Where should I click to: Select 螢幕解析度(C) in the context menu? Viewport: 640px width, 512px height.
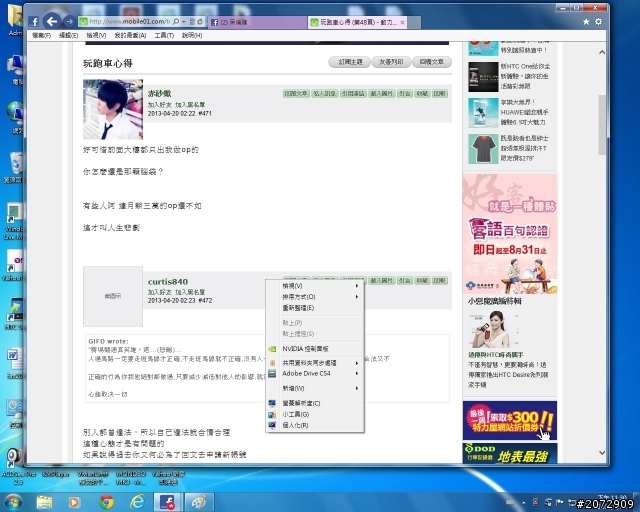click(x=314, y=403)
